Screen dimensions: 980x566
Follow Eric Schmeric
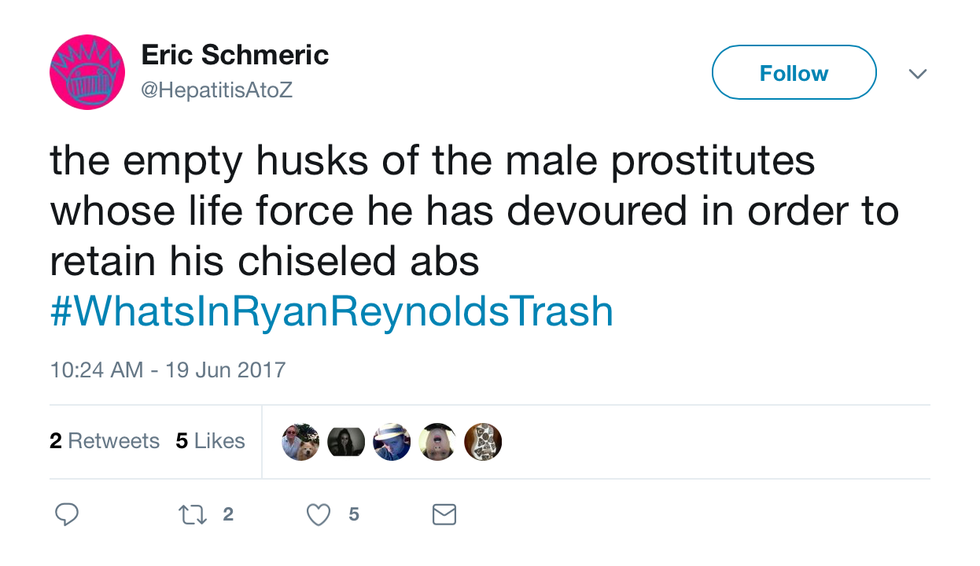793,73
